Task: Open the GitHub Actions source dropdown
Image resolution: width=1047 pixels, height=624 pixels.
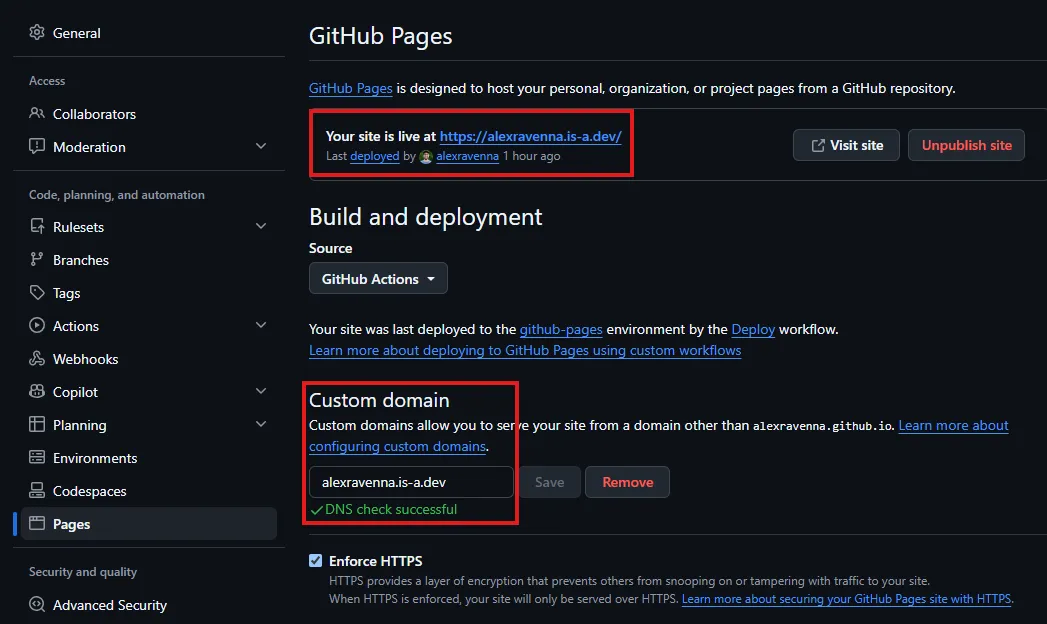Action: pos(378,278)
